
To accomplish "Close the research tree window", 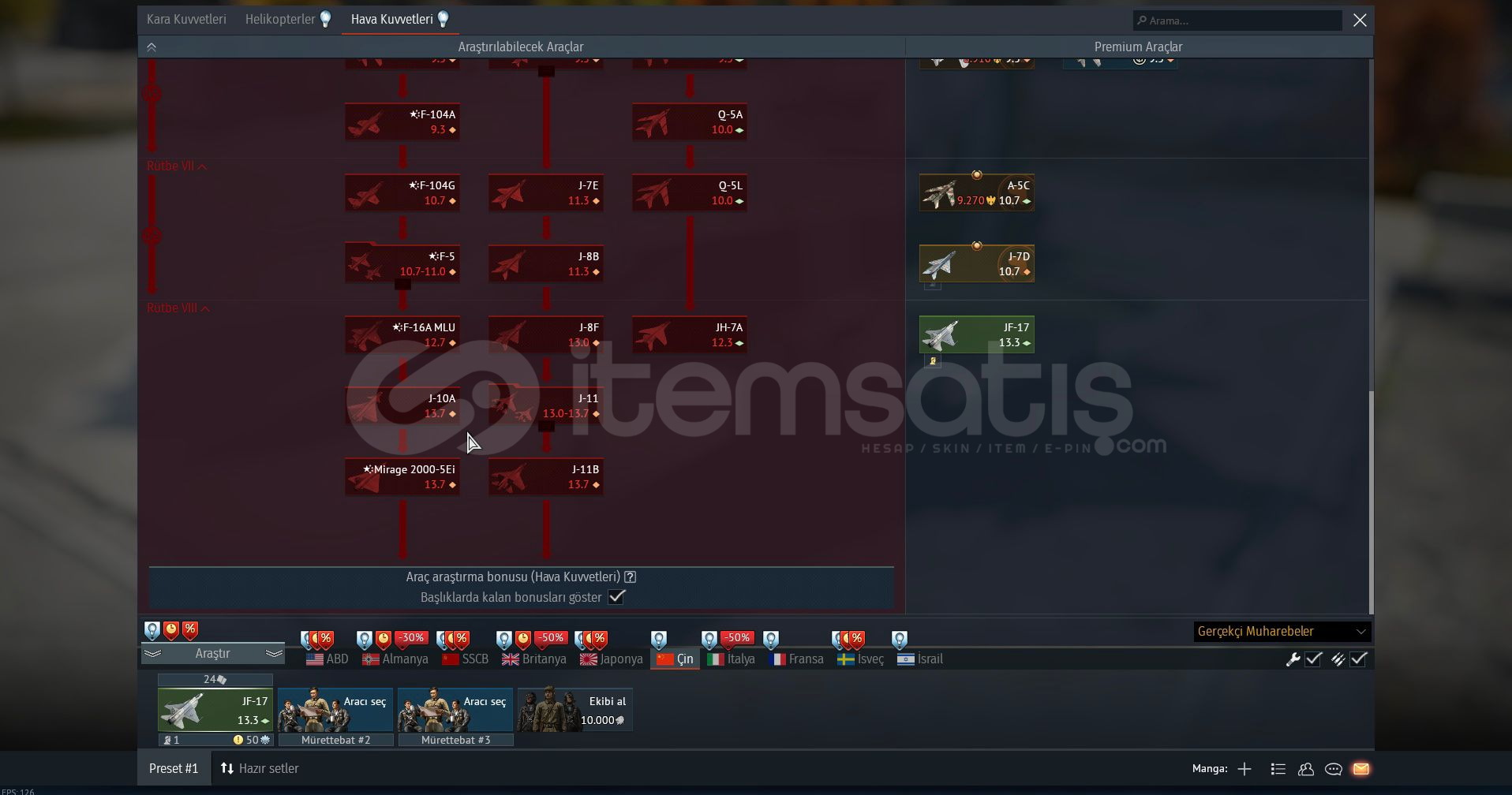I will pos(1360,21).
